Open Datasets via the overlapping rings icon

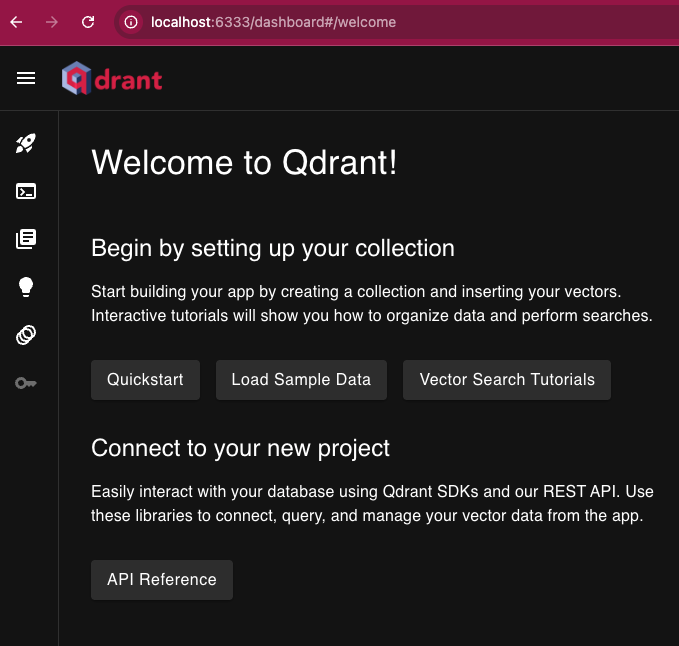point(26,335)
